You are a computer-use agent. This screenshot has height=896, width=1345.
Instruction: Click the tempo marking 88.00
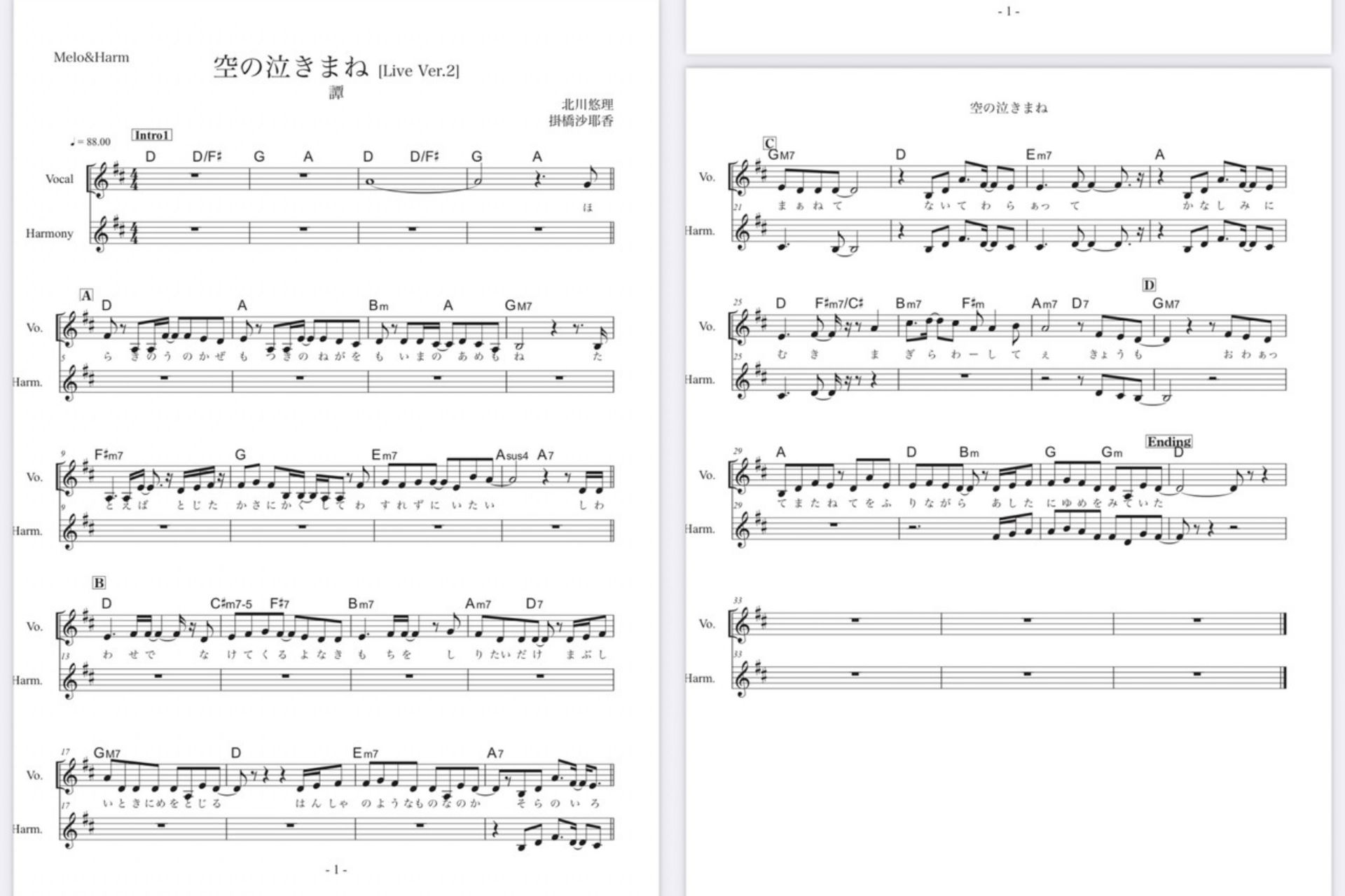pyautogui.click(x=90, y=142)
